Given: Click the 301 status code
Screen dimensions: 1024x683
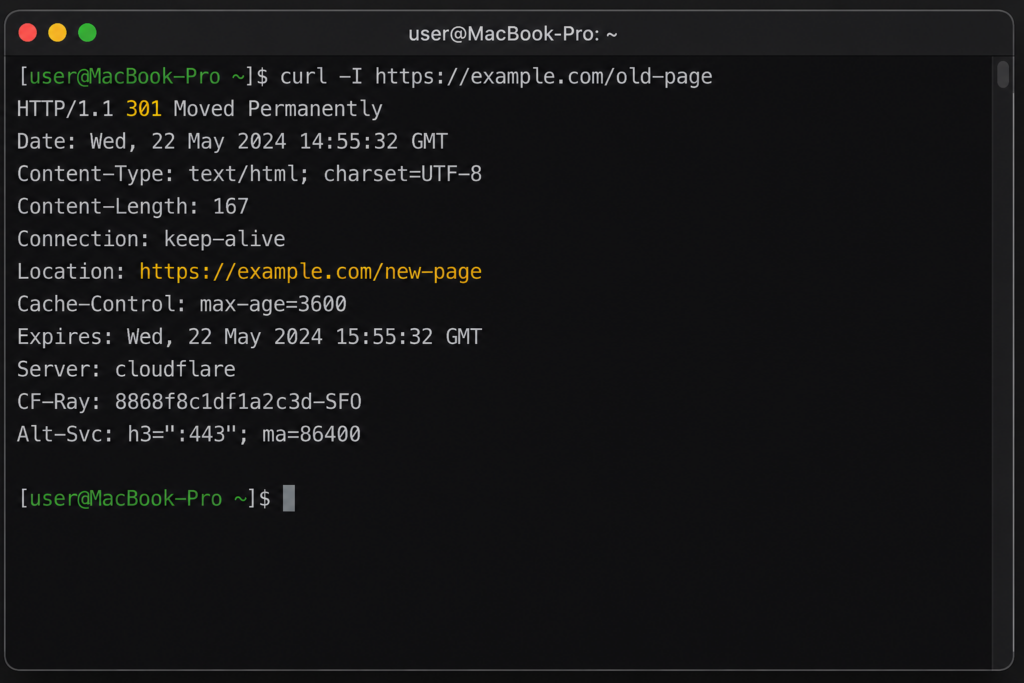Looking at the screenshot, I should pyautogui.click(x=144, y=108).
